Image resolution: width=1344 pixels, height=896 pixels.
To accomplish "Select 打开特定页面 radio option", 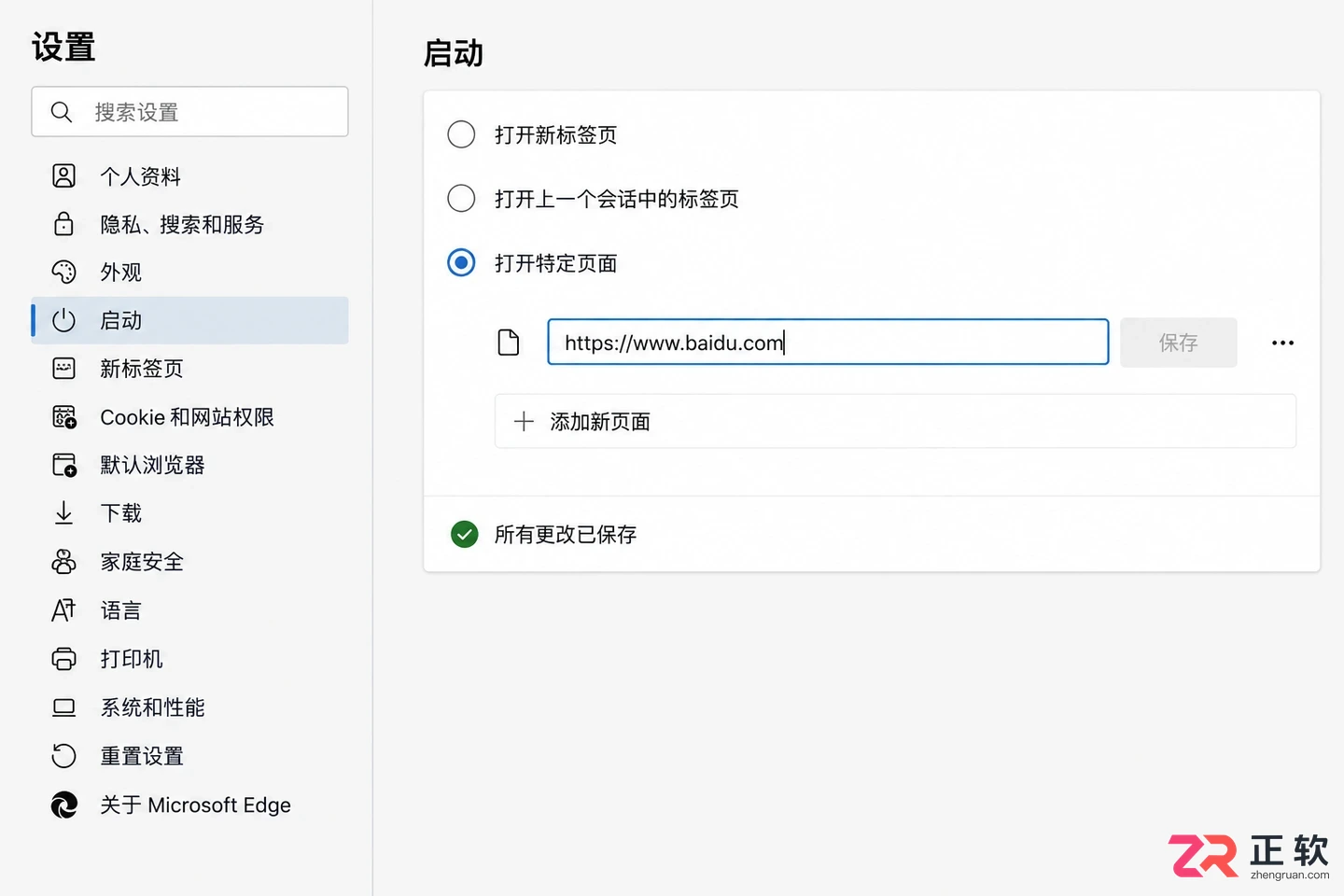I will tap(461, 262).
